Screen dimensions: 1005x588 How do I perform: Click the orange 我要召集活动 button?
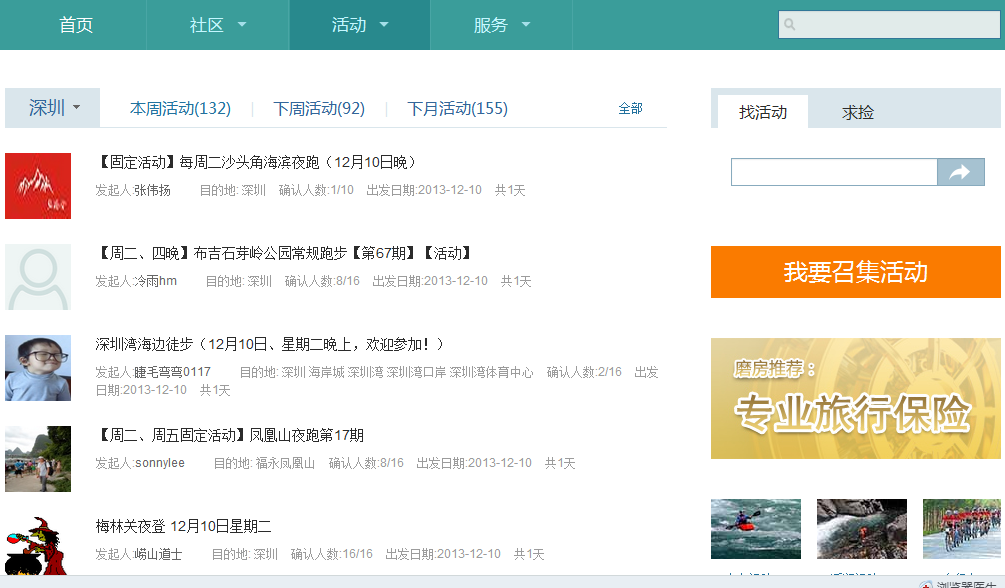pyautogui.click(x=855, y=272)
